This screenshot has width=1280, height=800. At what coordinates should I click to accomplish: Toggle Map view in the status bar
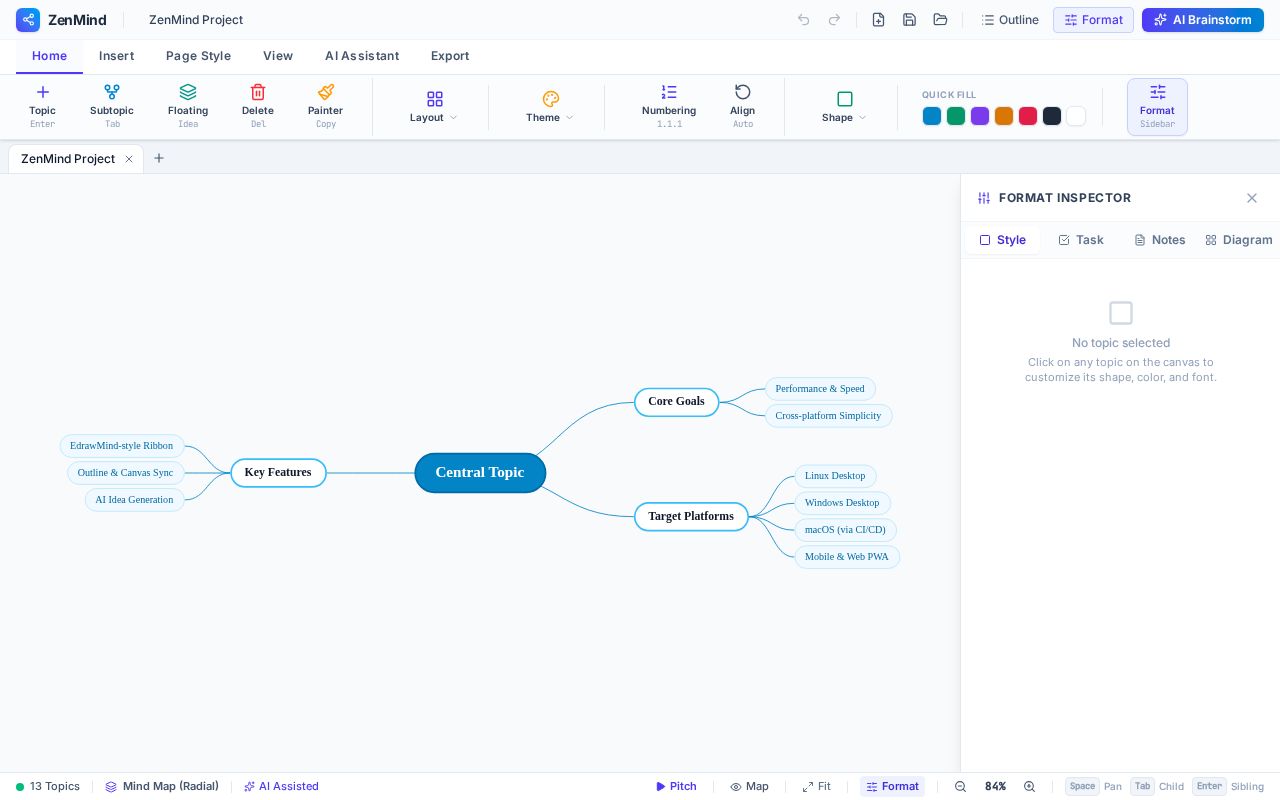pyautogui.click(x=749, y=787)
